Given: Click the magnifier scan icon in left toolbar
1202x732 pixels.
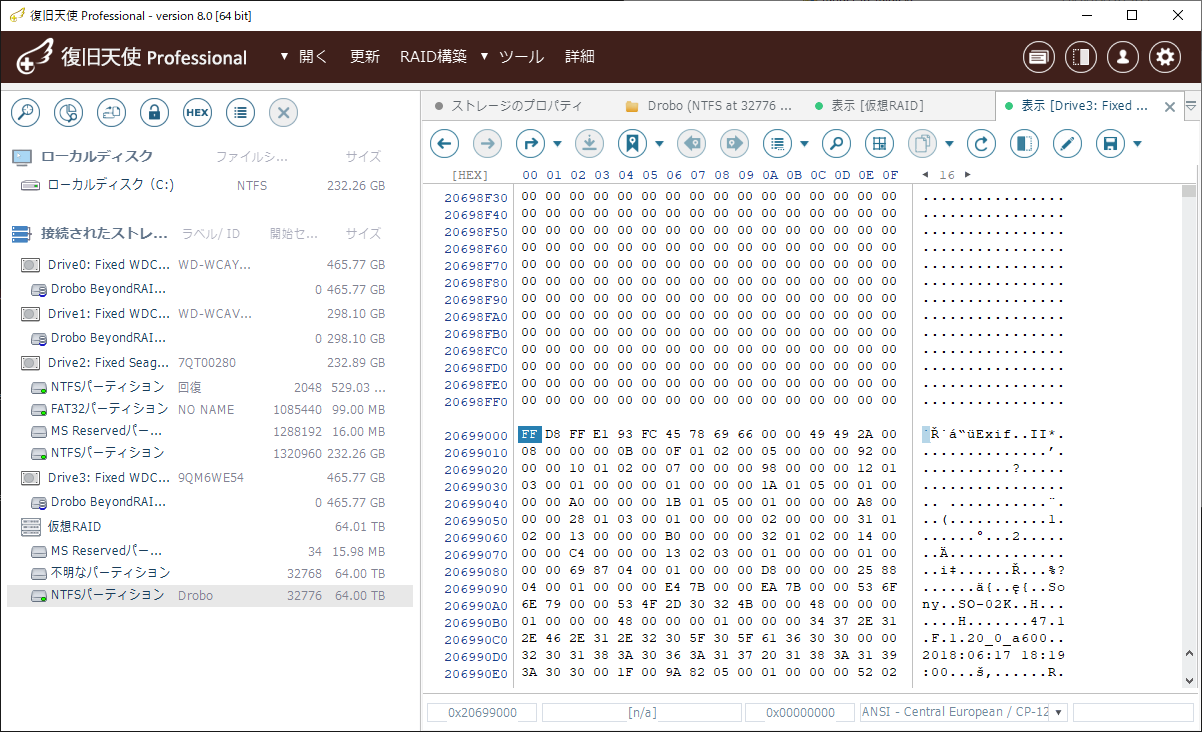Looking at the screenshot, I should 25,113.
